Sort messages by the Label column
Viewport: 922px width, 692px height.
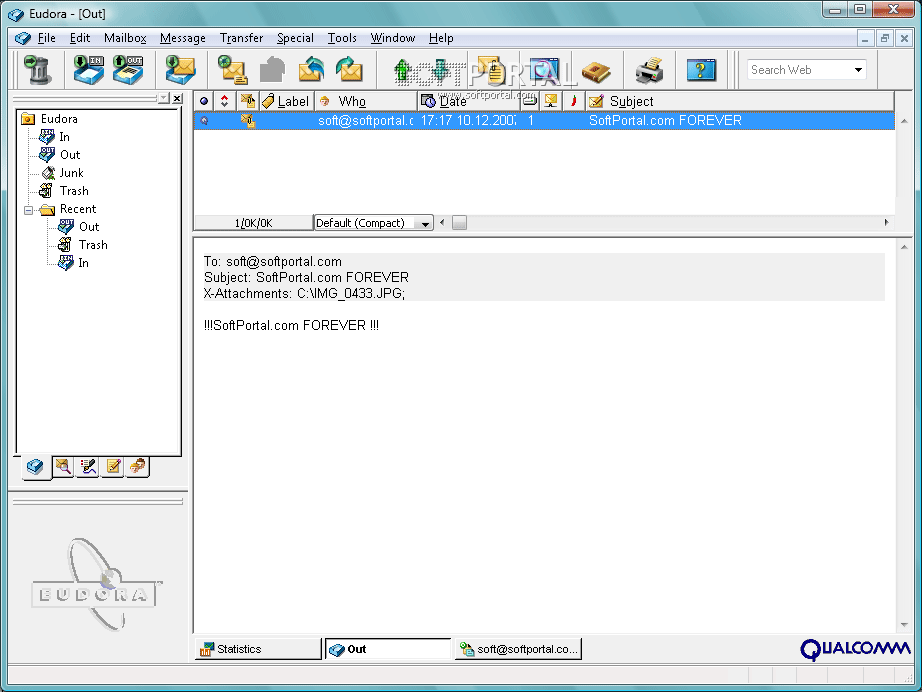[x=286, y=101]
